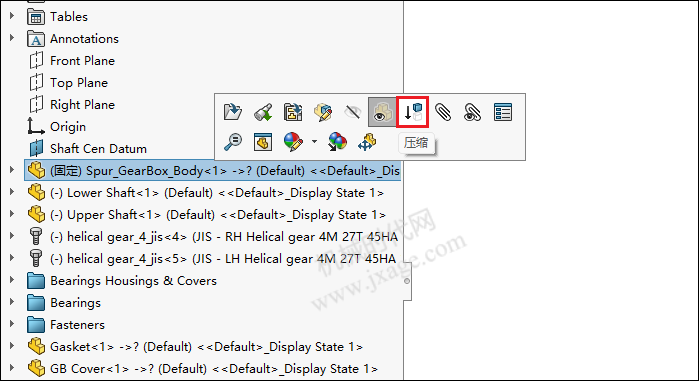Expand the Bearings folder
Image resolution: width=699 pixels, height=381 pixels.
(12, 302)
